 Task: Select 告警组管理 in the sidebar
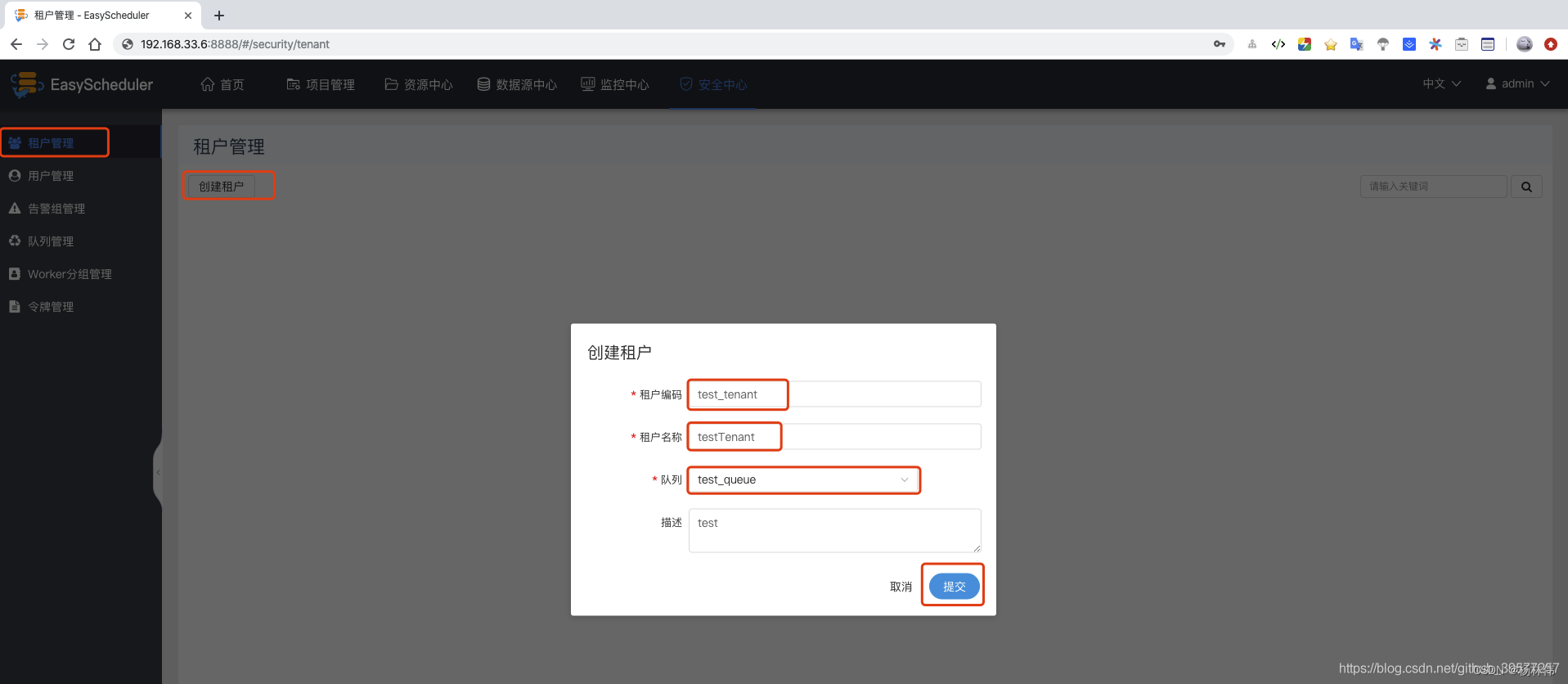pos(80,209)
